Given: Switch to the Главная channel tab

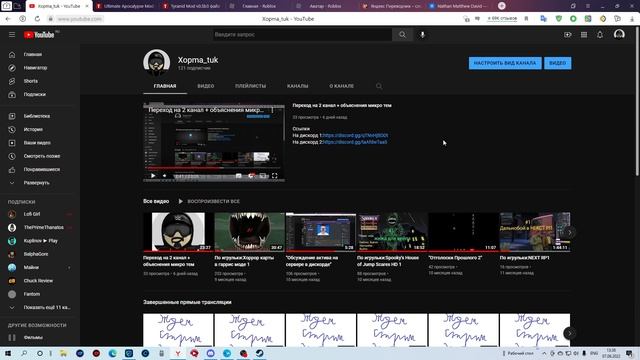Looking at the screenshot, I should click(x=165, y=86).
